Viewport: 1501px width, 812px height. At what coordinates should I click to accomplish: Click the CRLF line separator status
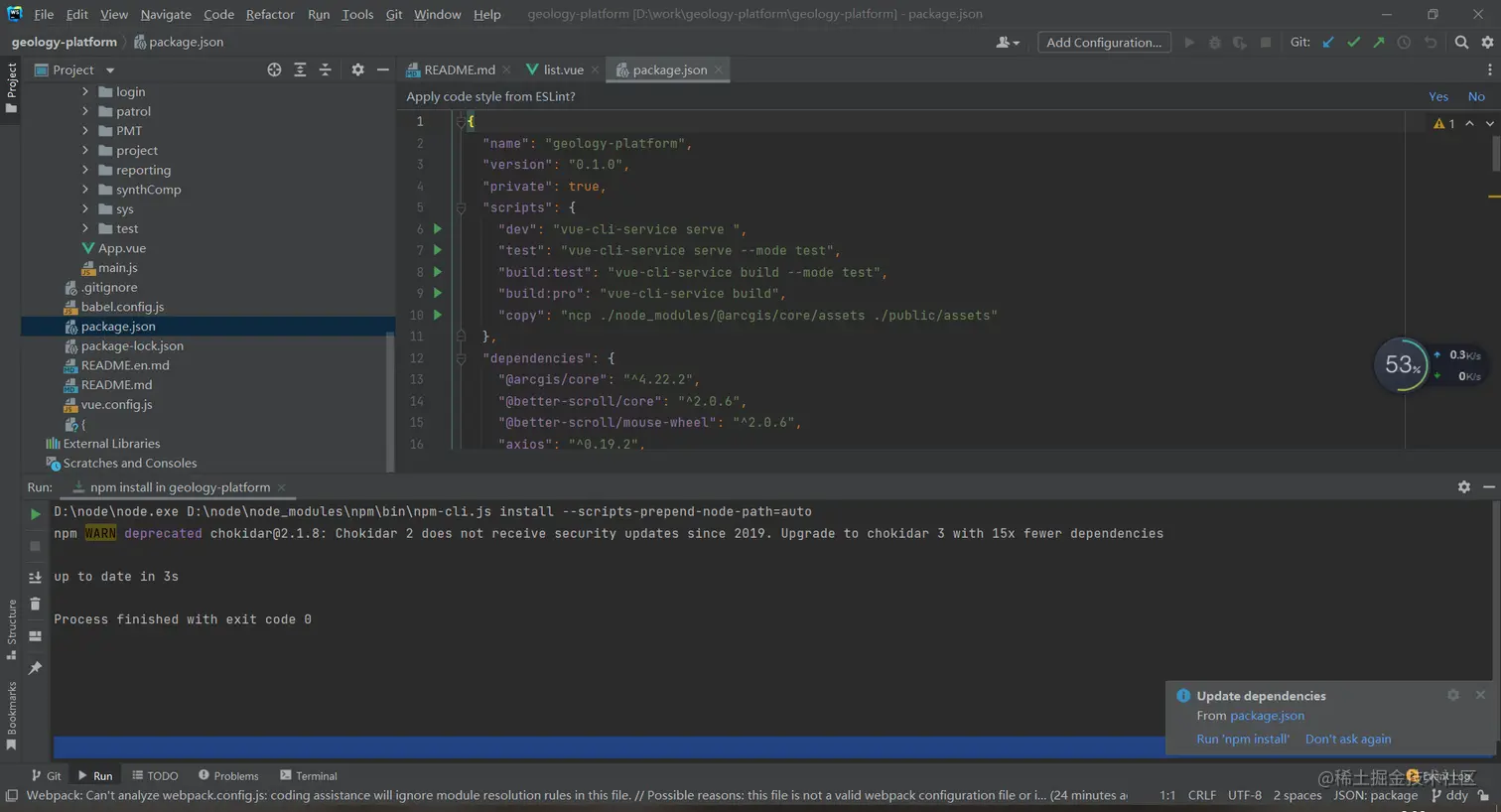click(x=1201, y=795)
